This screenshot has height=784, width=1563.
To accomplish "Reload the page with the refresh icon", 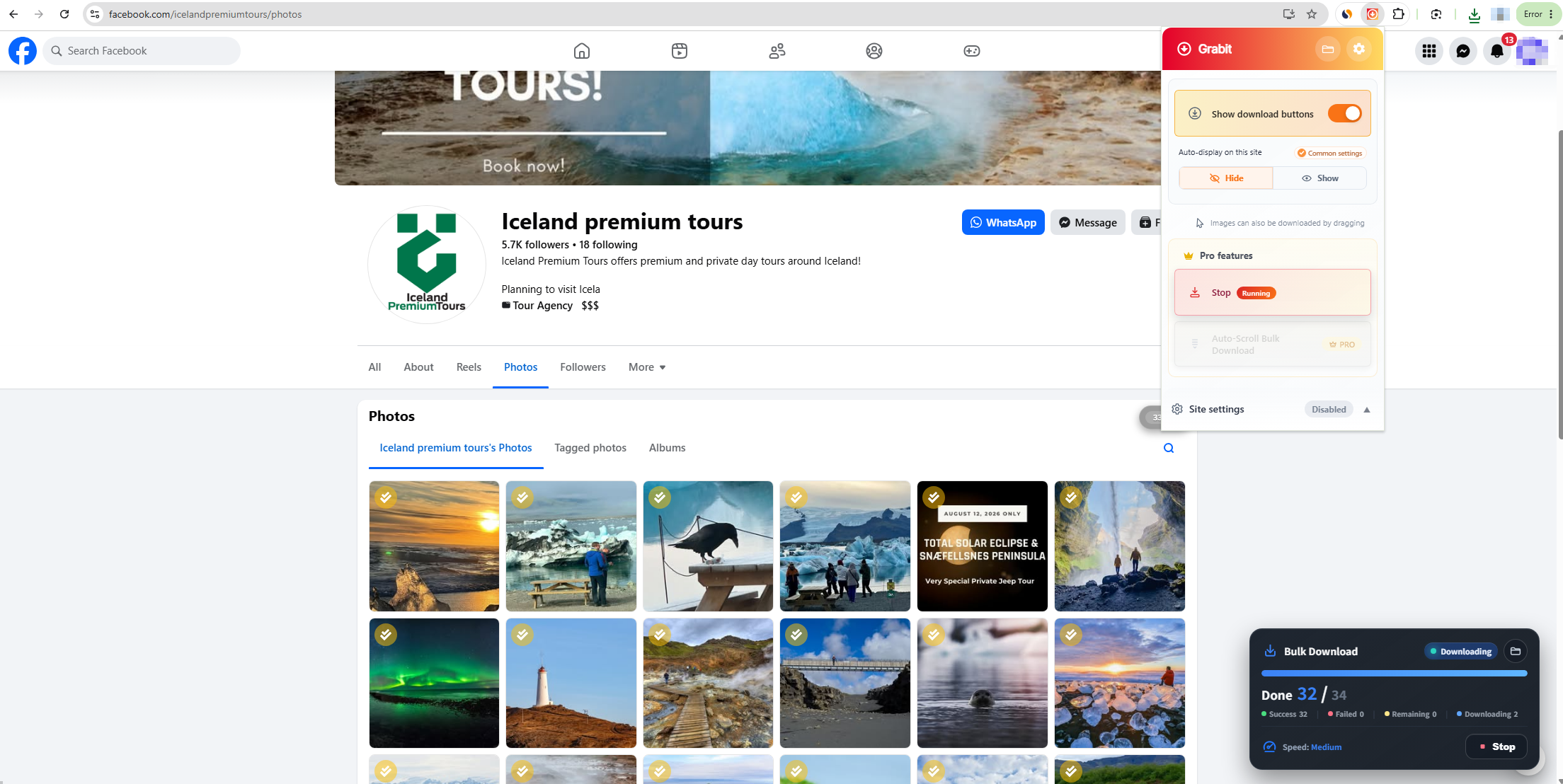I will [64, 14].
